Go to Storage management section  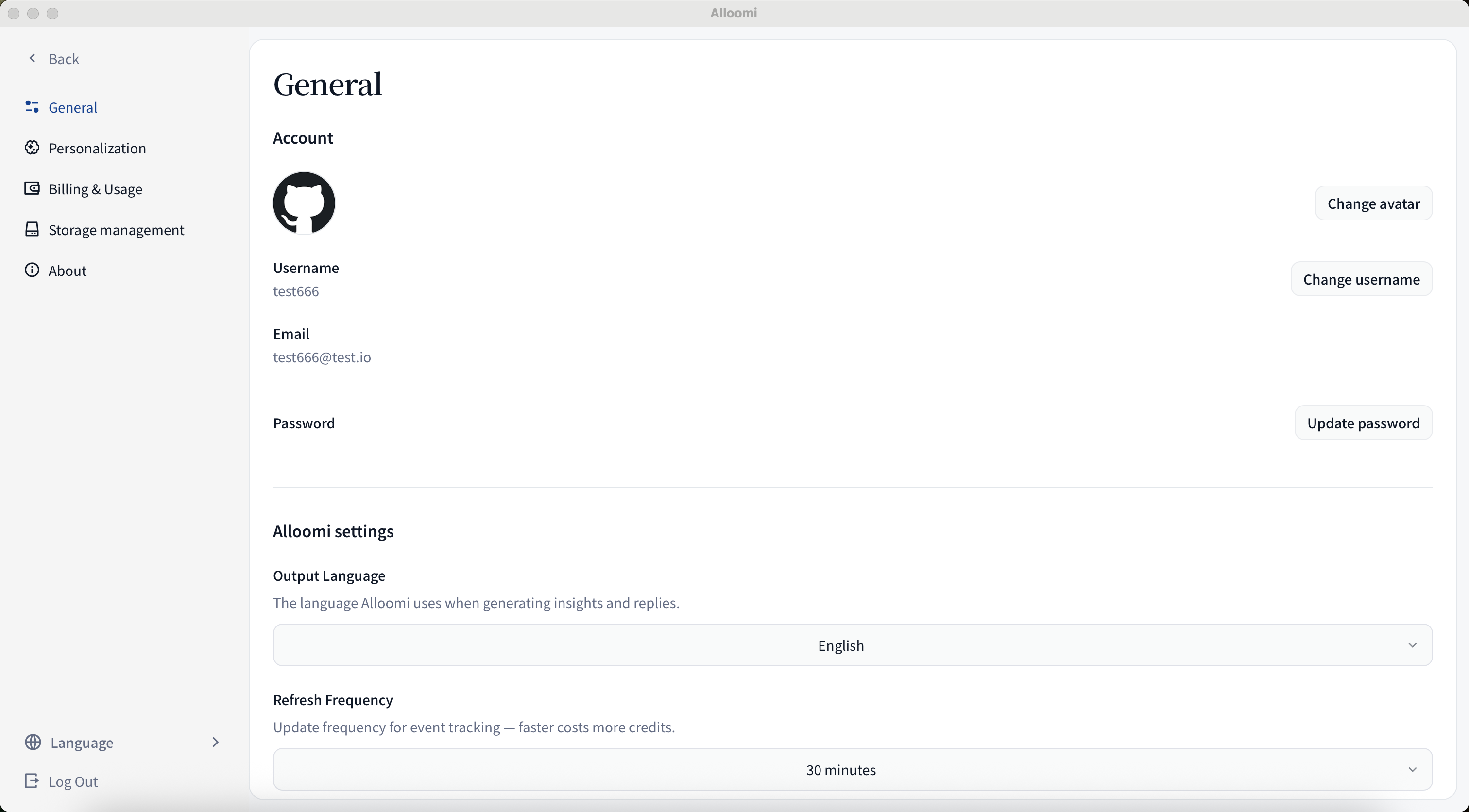tap(116, 230)
